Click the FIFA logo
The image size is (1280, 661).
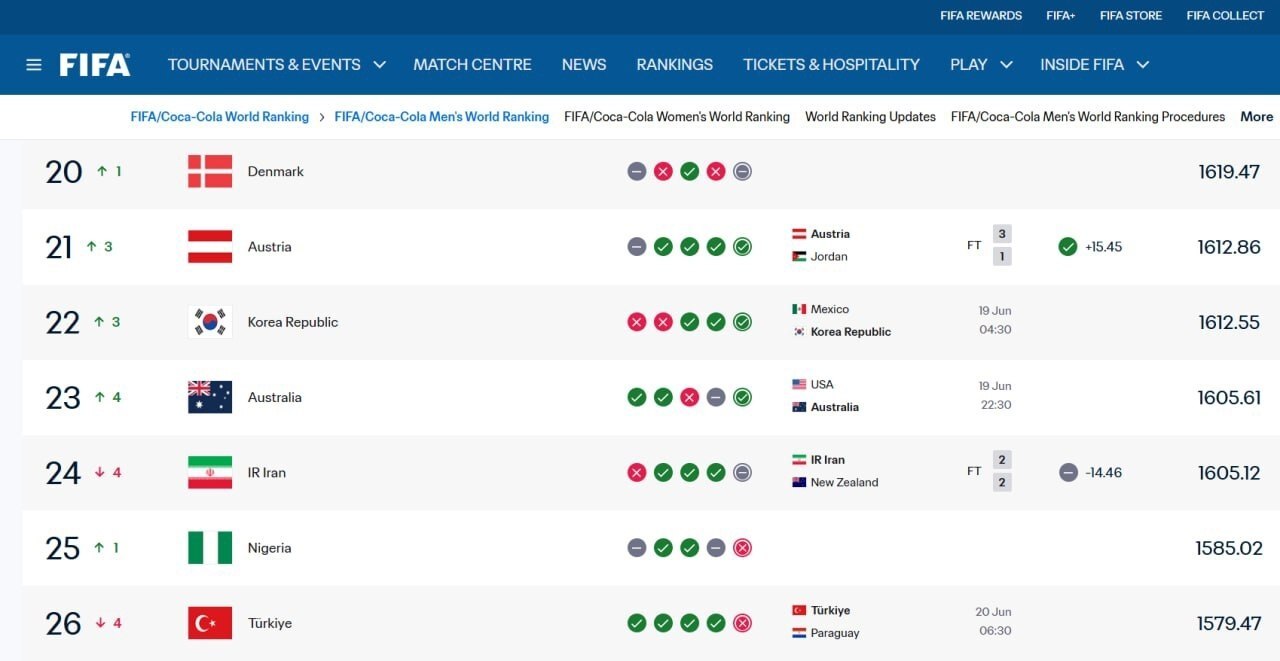click(95, 65)
